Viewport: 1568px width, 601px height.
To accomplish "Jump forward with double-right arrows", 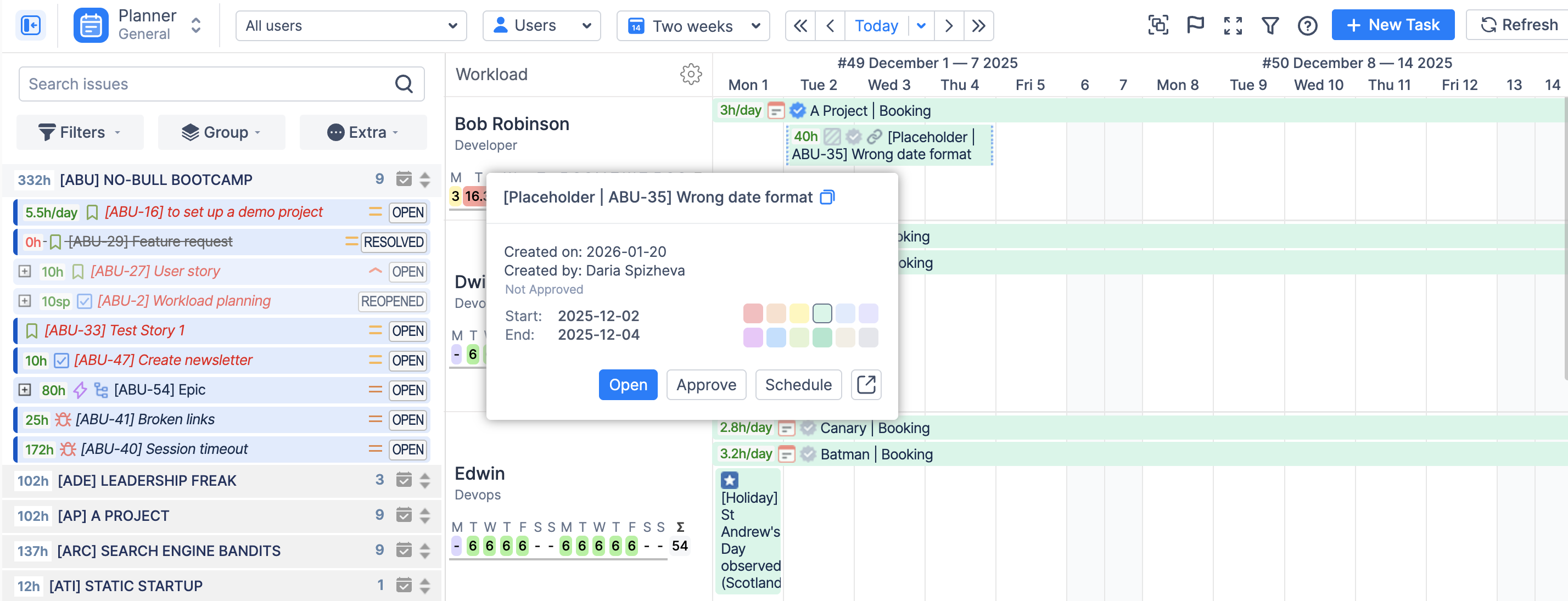I will pyautogui.click(x=978, y=26).
